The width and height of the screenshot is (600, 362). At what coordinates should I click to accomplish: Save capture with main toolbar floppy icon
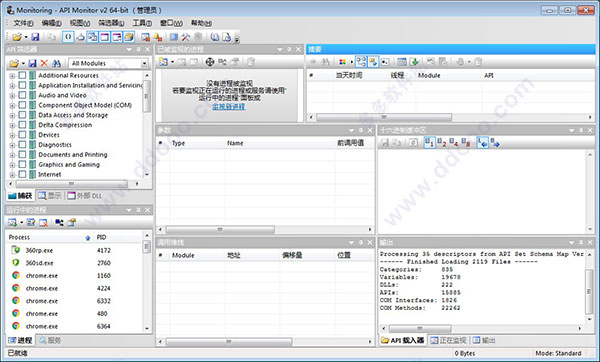(x=35, y=37)
